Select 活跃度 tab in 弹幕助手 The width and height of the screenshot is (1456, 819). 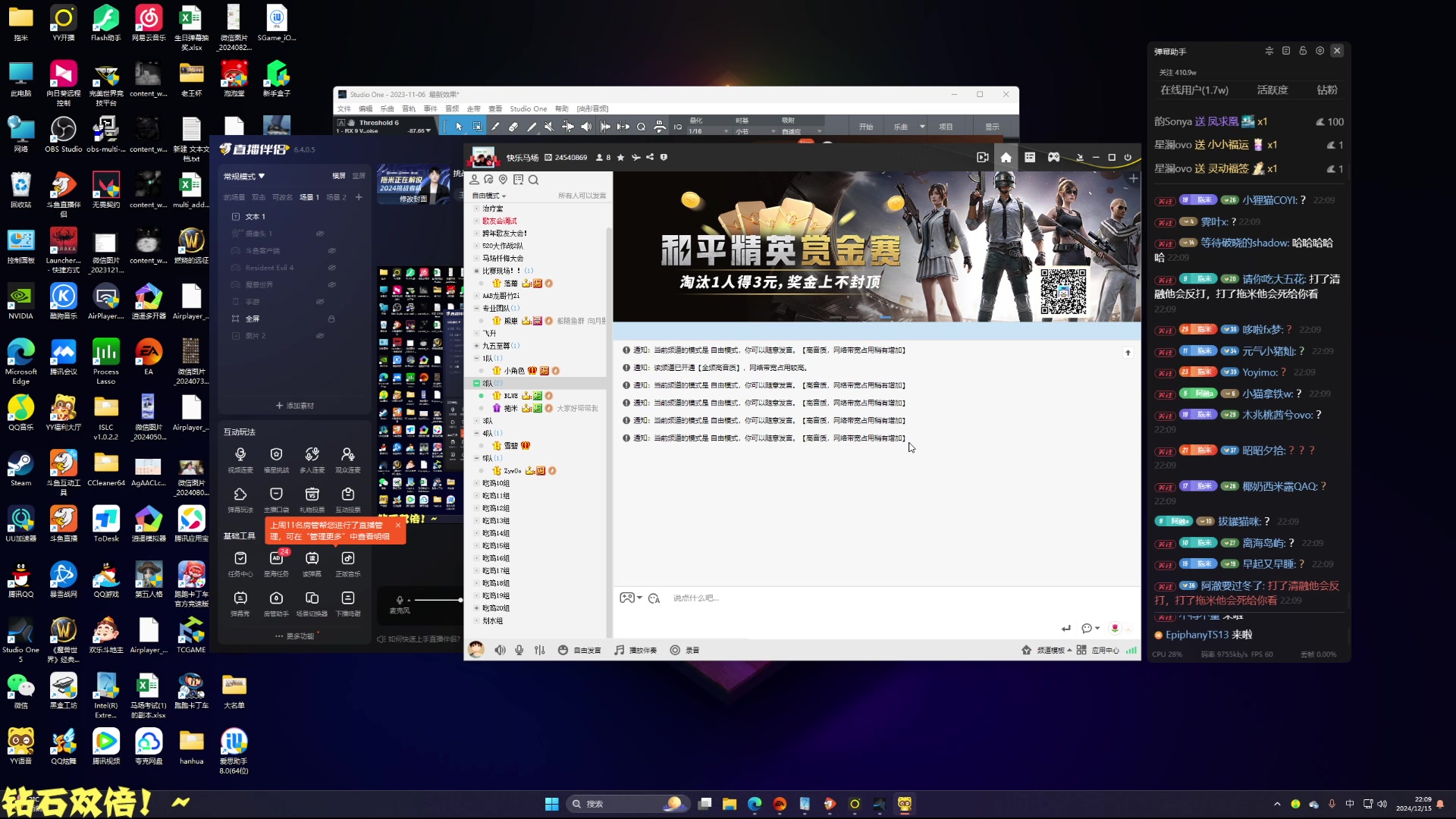tap(1272, 89)
